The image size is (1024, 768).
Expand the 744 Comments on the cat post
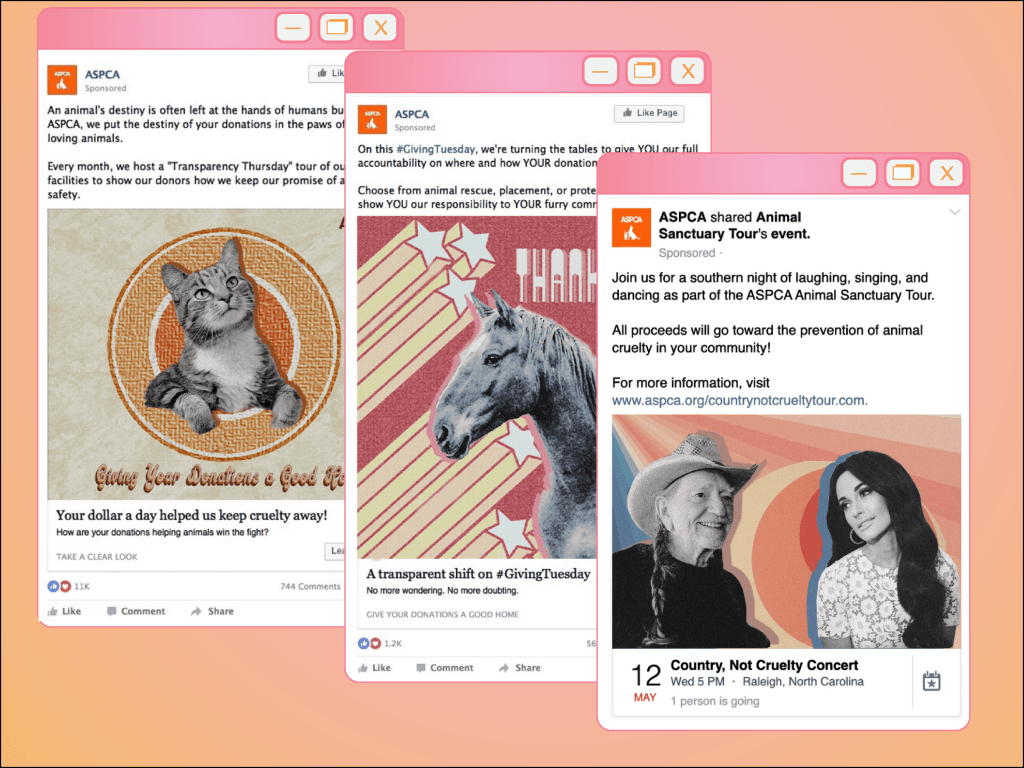(x=310, y=586)
